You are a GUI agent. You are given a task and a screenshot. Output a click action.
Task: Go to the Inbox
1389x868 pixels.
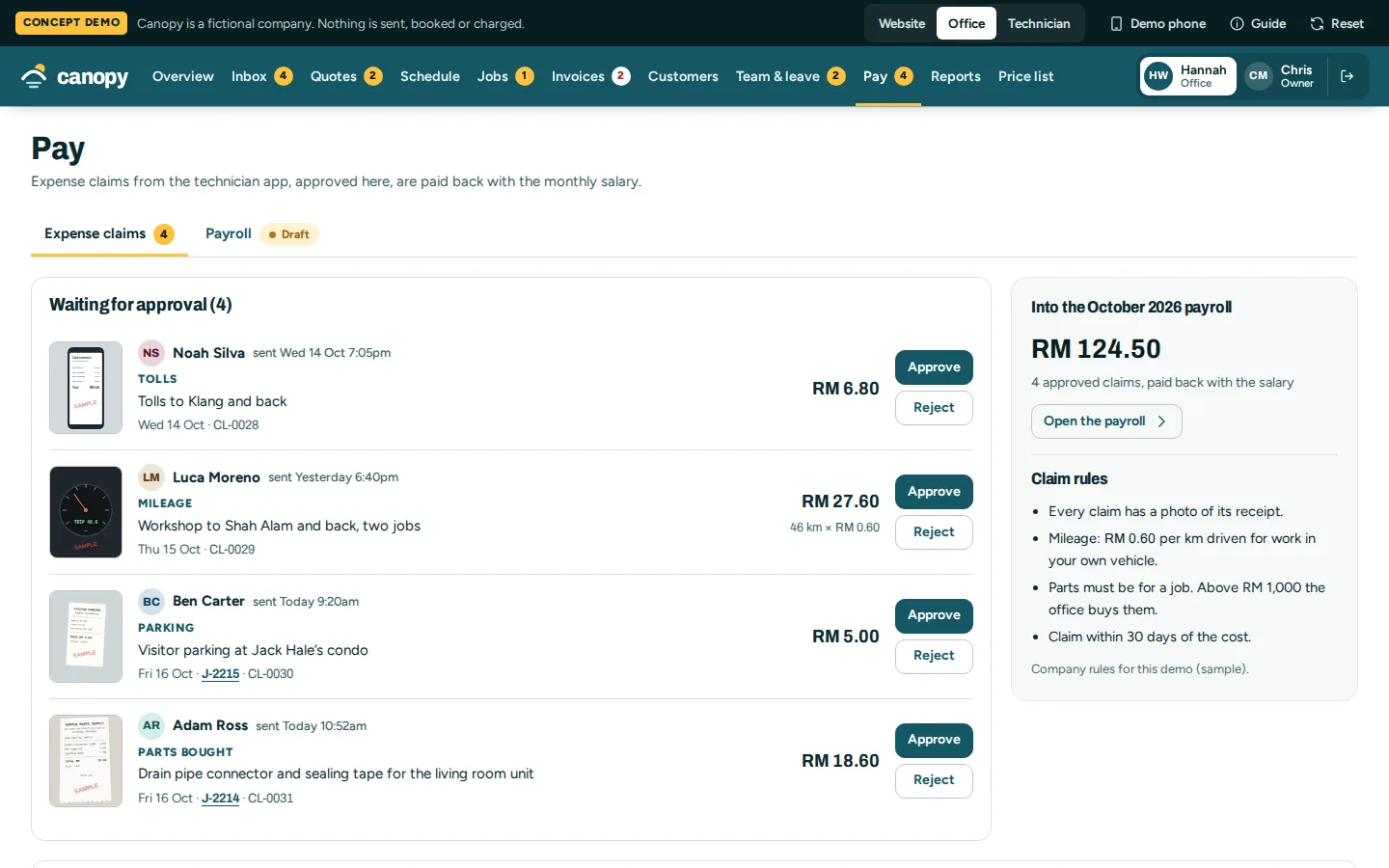point(261,76)
